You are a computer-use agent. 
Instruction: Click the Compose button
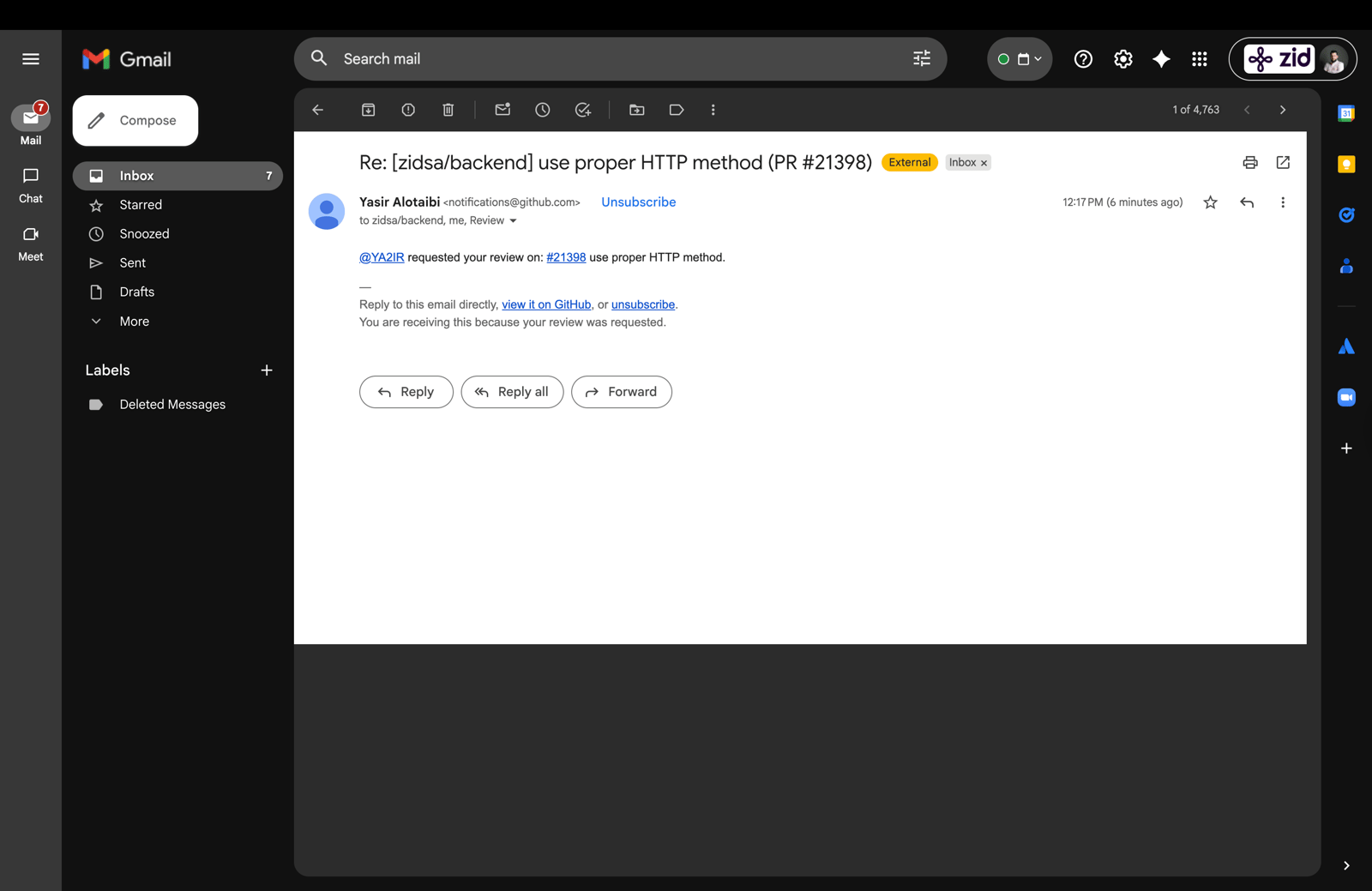tap(135, 121)
